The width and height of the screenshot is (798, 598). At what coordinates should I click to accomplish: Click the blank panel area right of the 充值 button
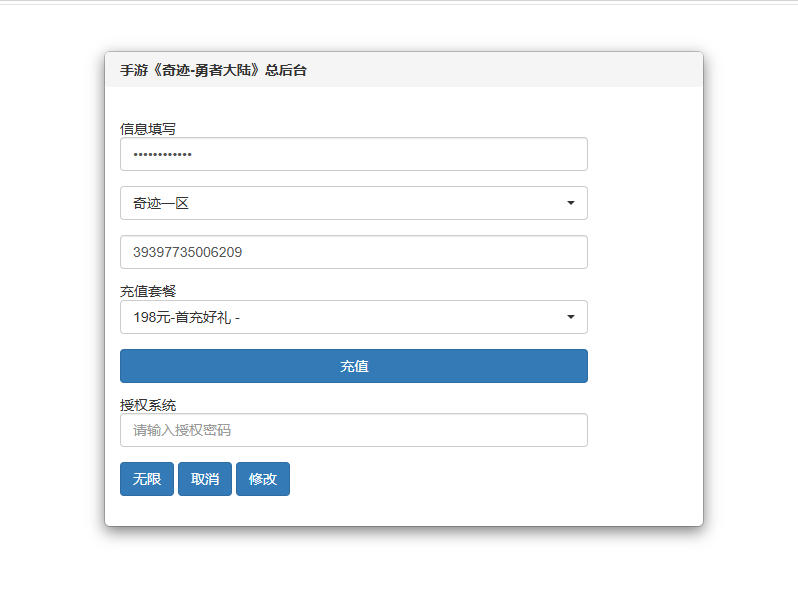tap(645, 366)
